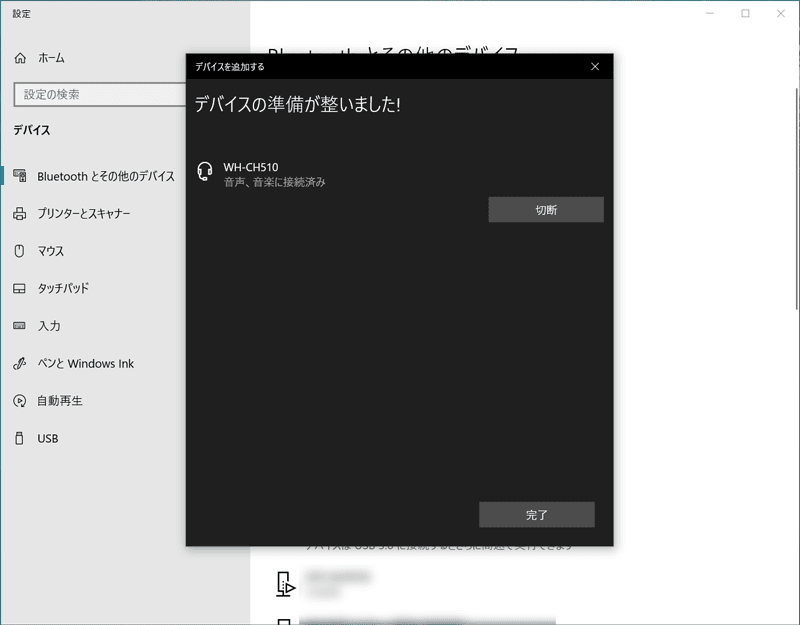Click the 切断 button for WH-CH510
Image resolution: width=800 pixels, height=625 pixels.
click(546, 210)
